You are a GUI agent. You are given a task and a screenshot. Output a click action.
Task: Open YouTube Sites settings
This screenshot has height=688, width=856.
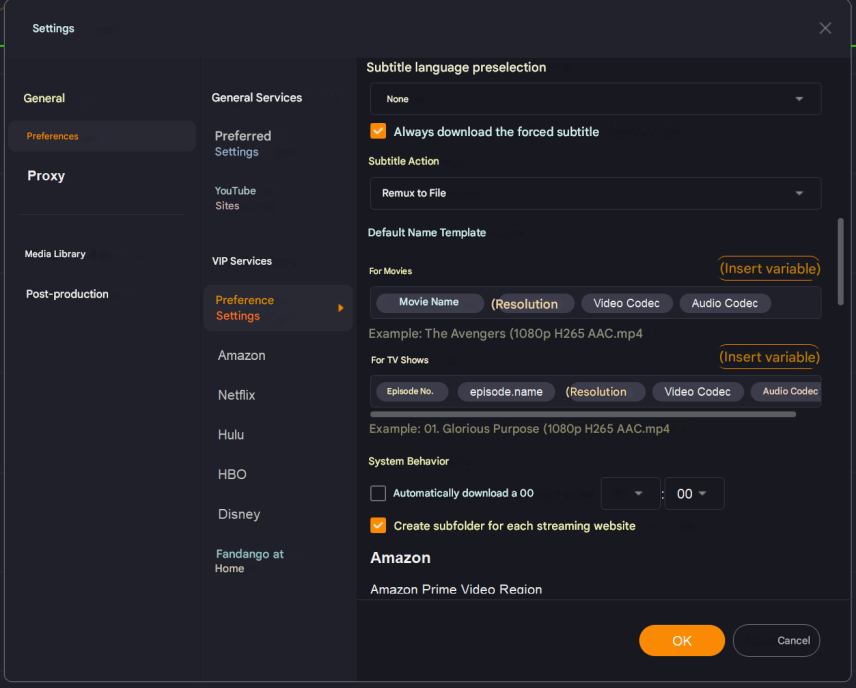pos(235,198)
